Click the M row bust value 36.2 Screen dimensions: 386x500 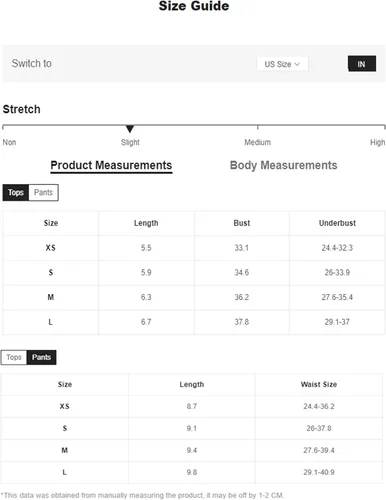point(242,297)
